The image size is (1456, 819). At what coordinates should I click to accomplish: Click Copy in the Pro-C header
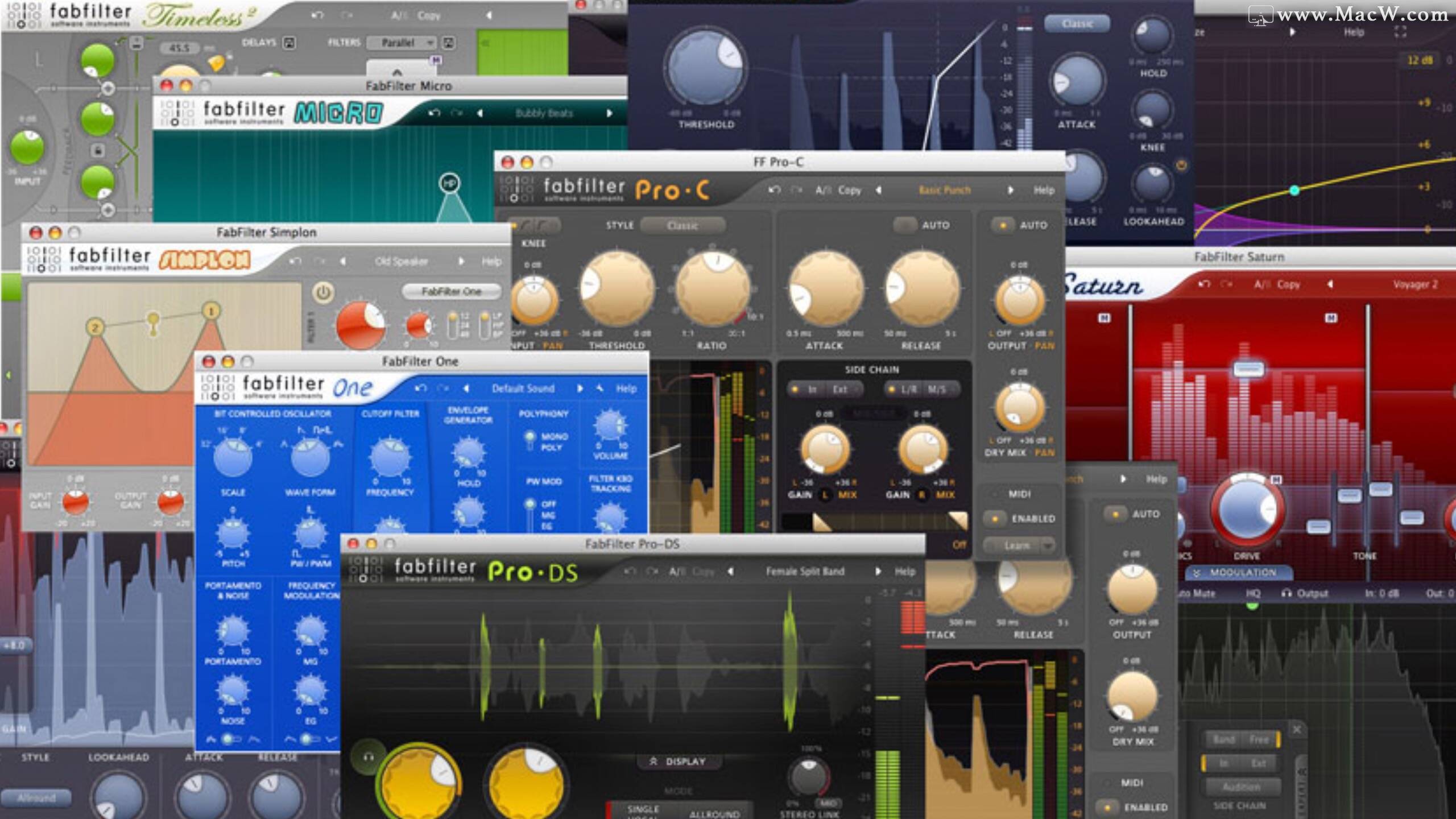tap(849, 190)
